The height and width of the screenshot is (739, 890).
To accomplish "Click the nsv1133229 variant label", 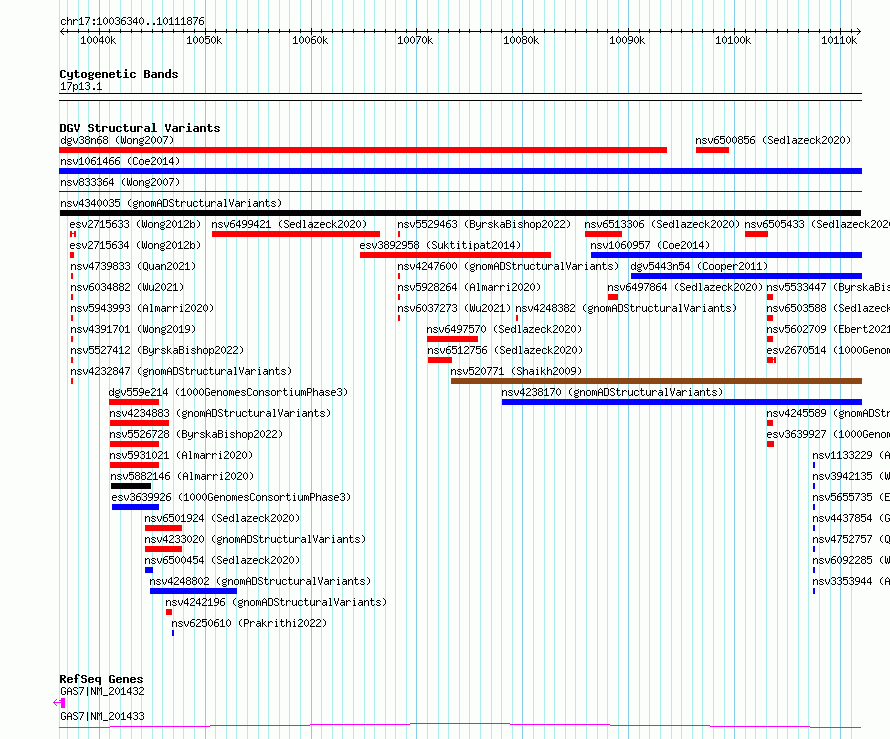I will point(851,455).
